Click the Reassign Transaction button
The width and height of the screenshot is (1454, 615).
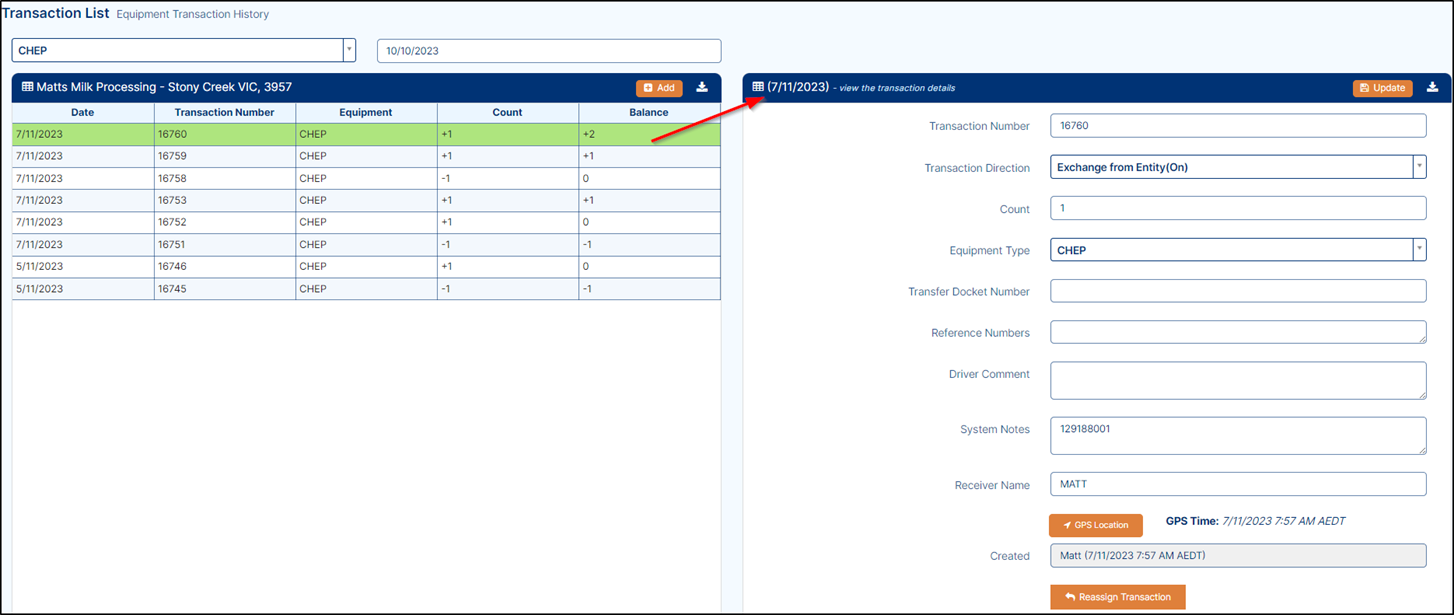(x=1118, y=597)
